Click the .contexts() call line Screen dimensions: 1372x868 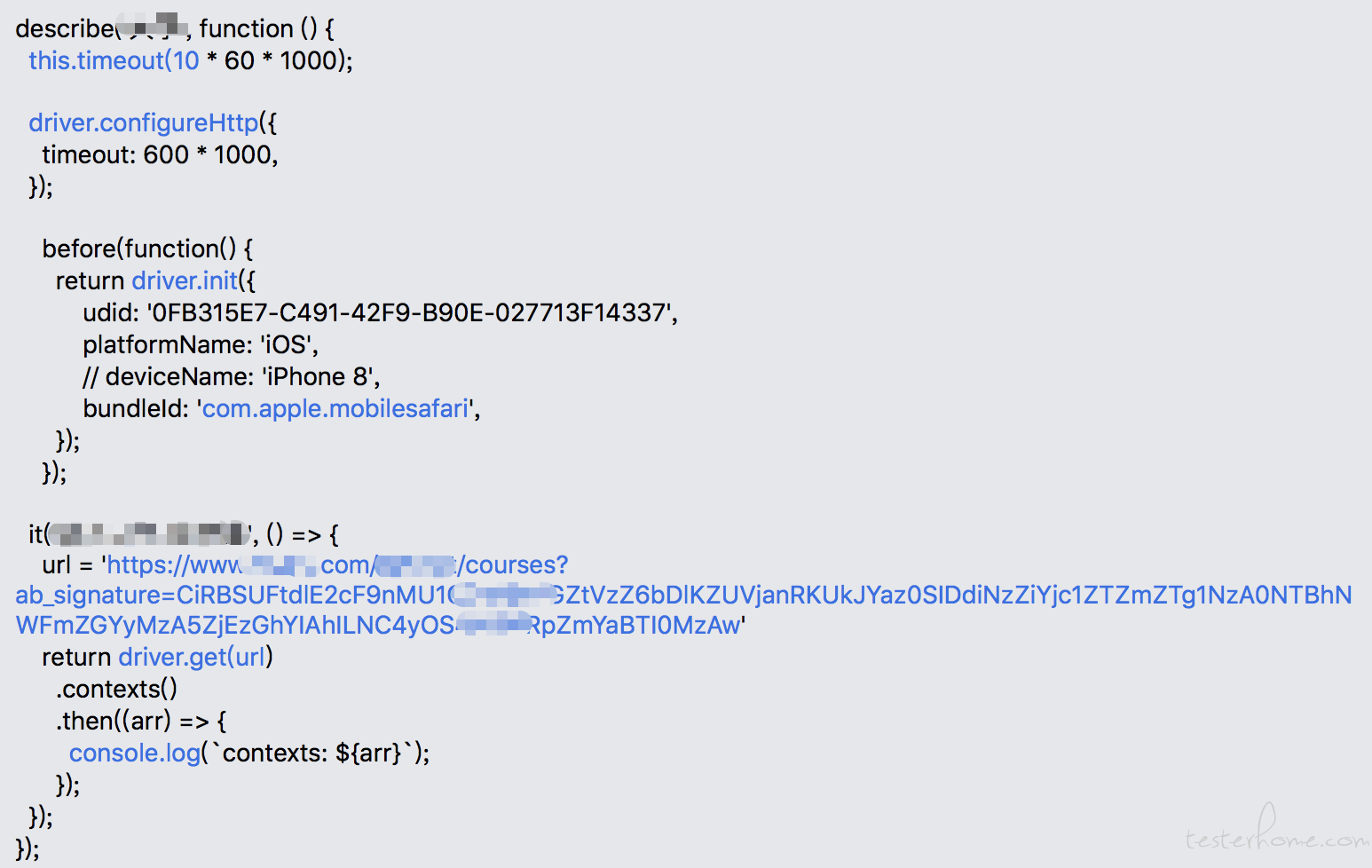pos(116,689)
